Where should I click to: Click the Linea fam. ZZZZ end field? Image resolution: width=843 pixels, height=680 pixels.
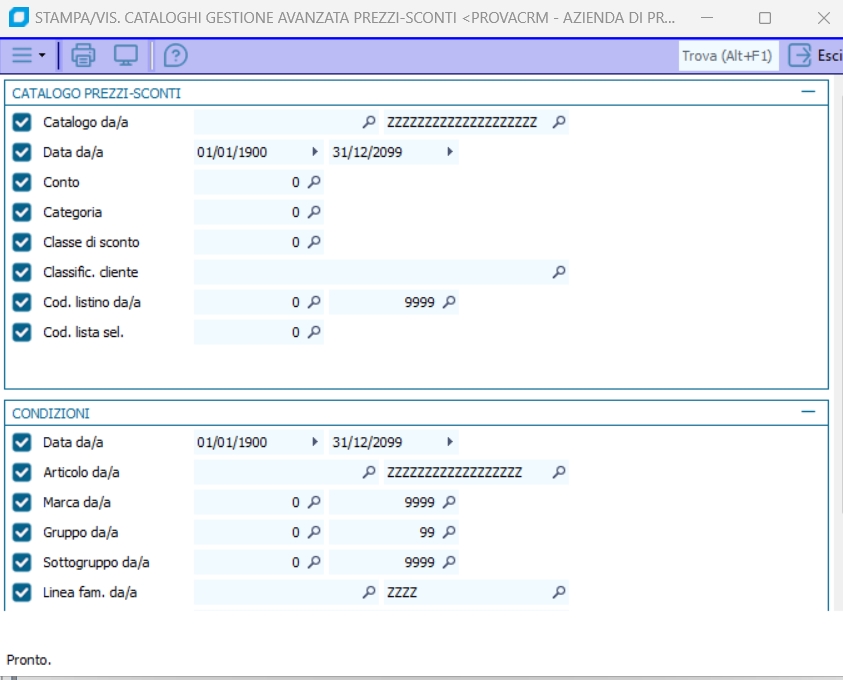coord(465,592)
